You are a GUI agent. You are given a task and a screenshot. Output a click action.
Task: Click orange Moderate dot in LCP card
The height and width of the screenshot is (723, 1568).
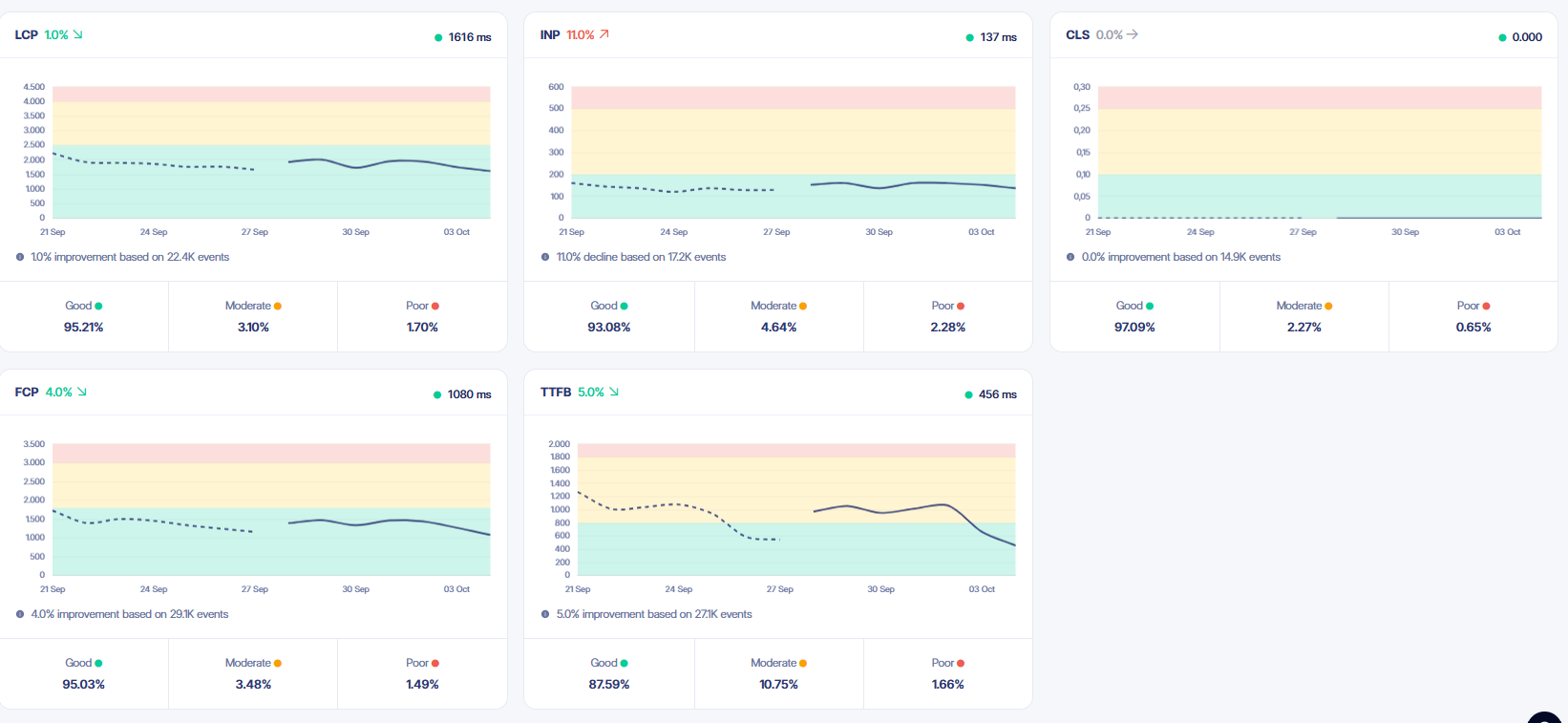278,307
